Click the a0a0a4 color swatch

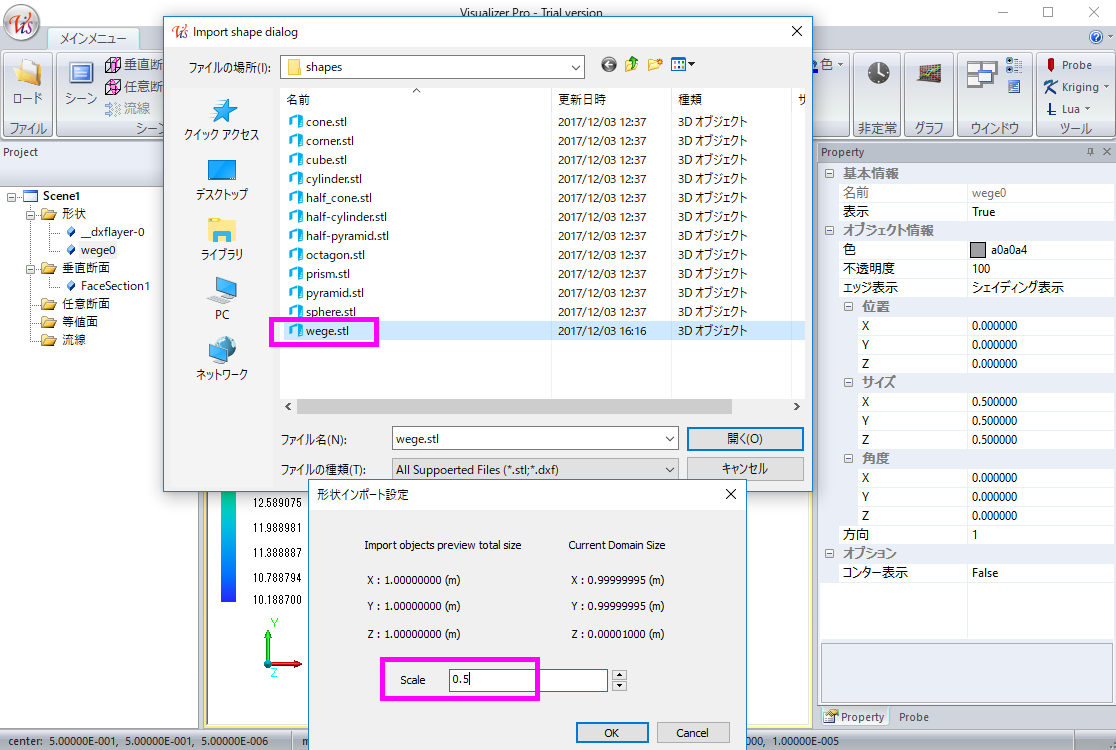[x=978, y=250]
